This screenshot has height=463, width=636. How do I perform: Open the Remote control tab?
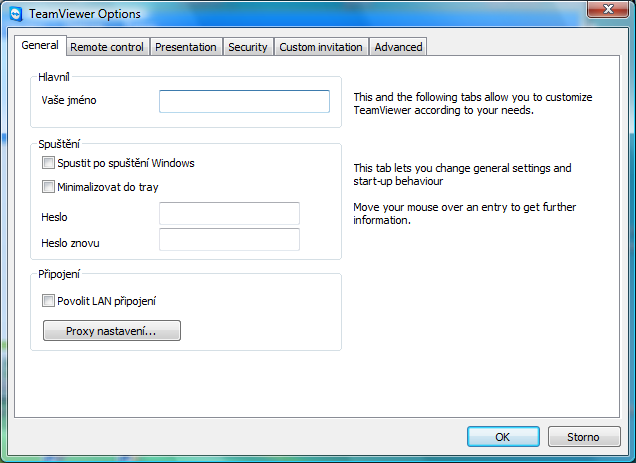tap(107, 47)
